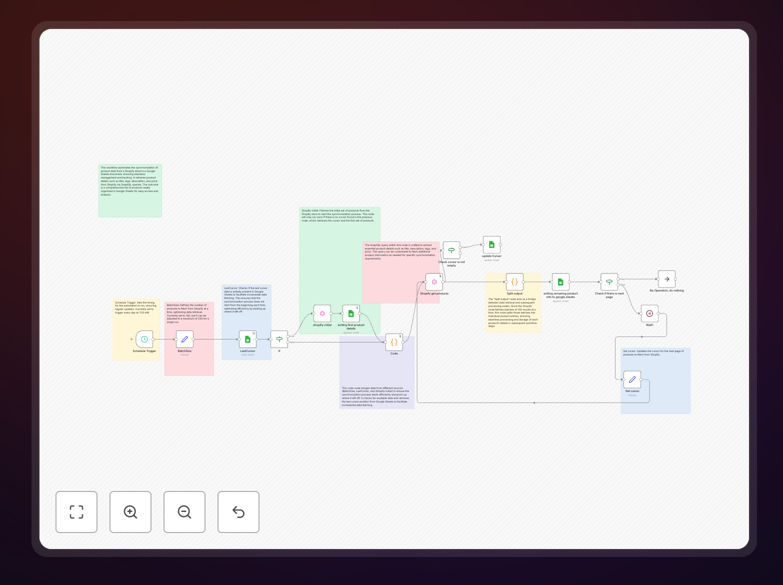783x585 pixels.
Task: Open the writing first product details node
Action: coord(351,313)
